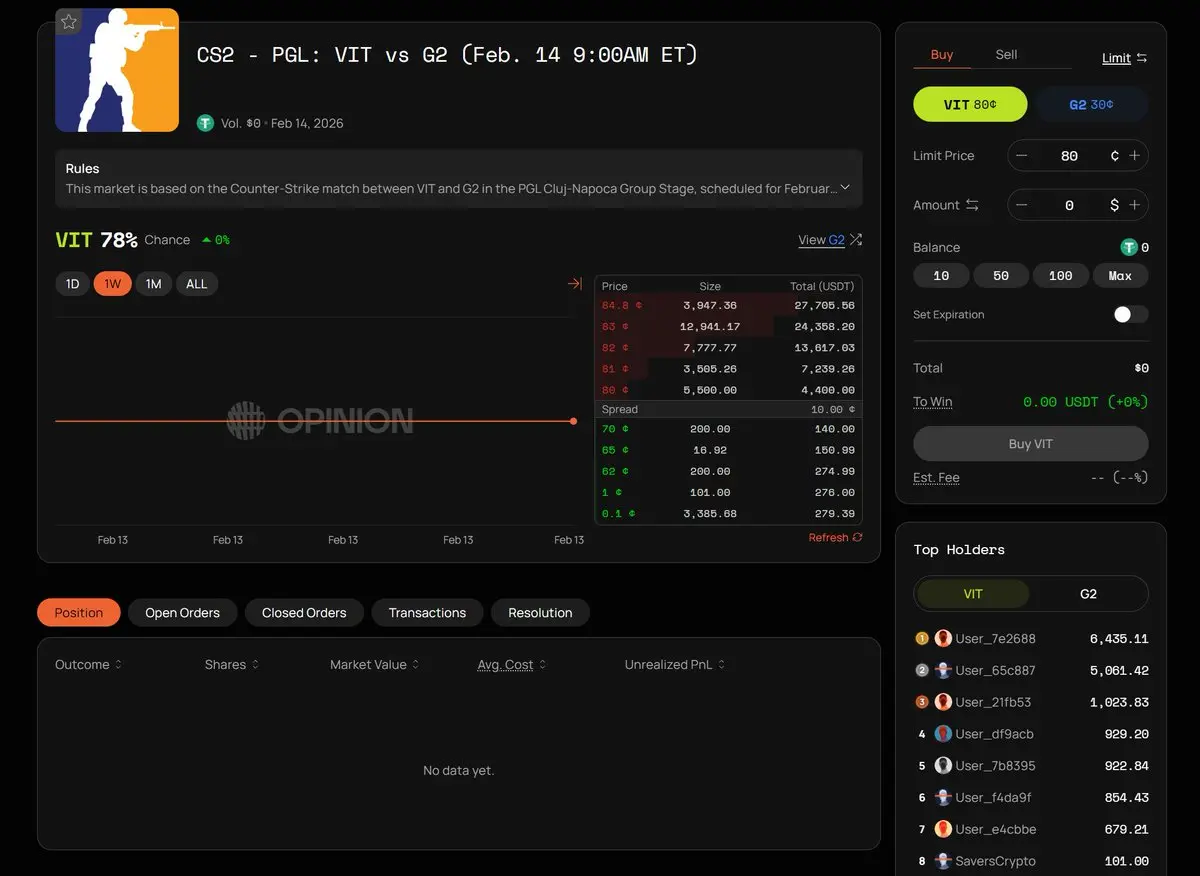Set amount to 100
This screenshot has width=1200, height=876.
coord(1060,276)
